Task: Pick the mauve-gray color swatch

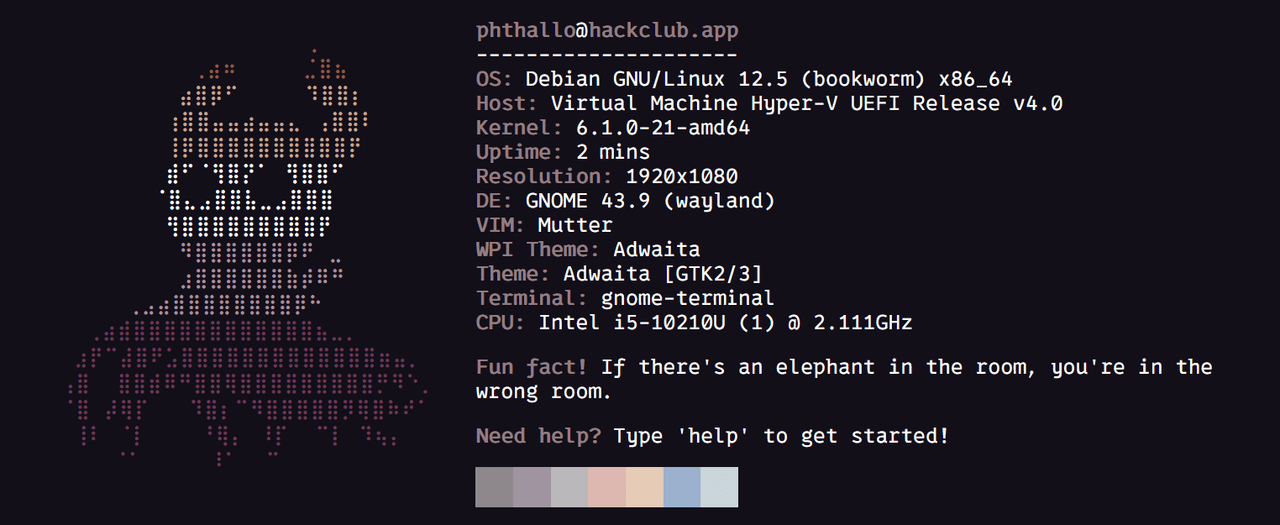Action: 532,487
